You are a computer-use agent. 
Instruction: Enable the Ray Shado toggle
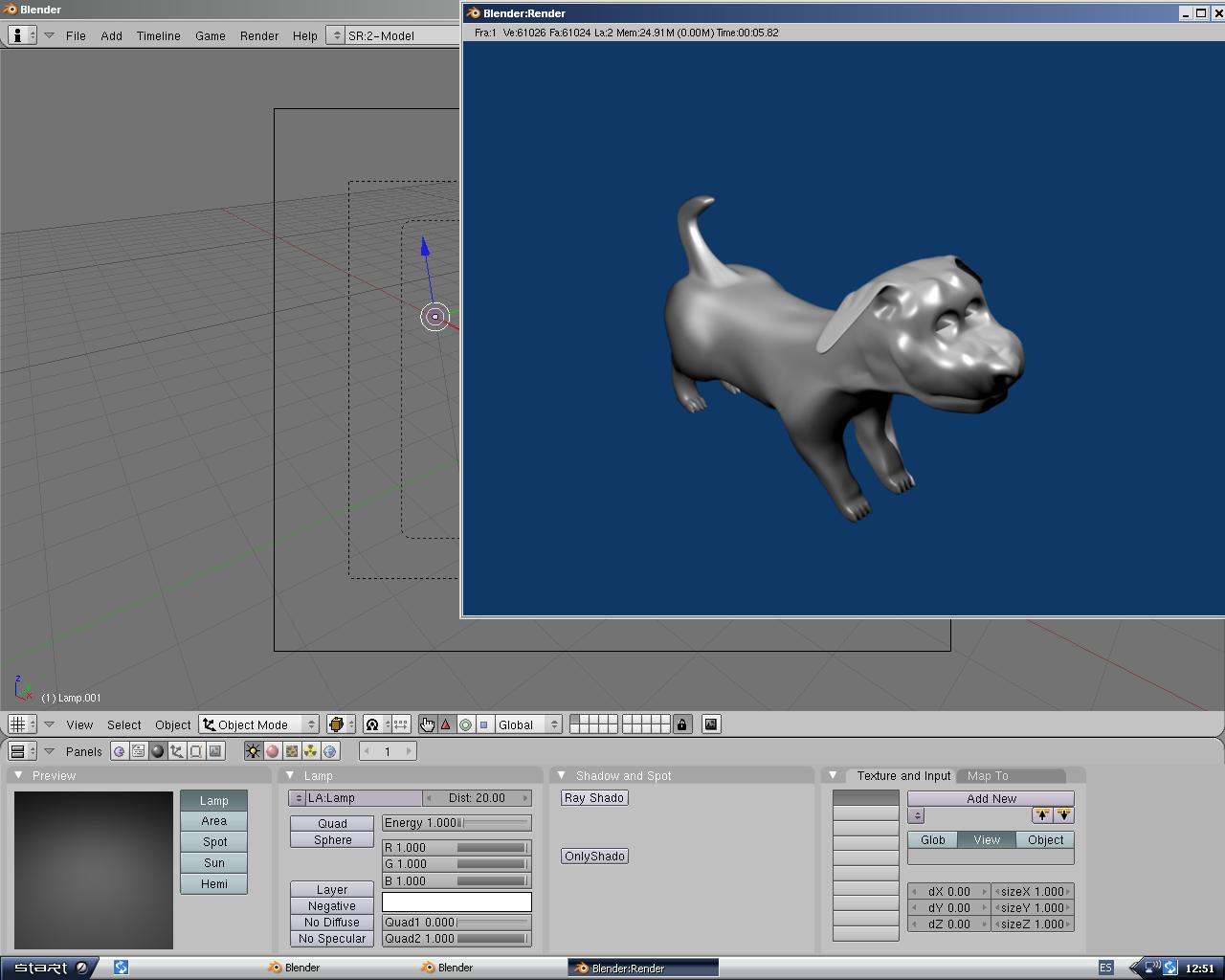(x=594, y=798)
